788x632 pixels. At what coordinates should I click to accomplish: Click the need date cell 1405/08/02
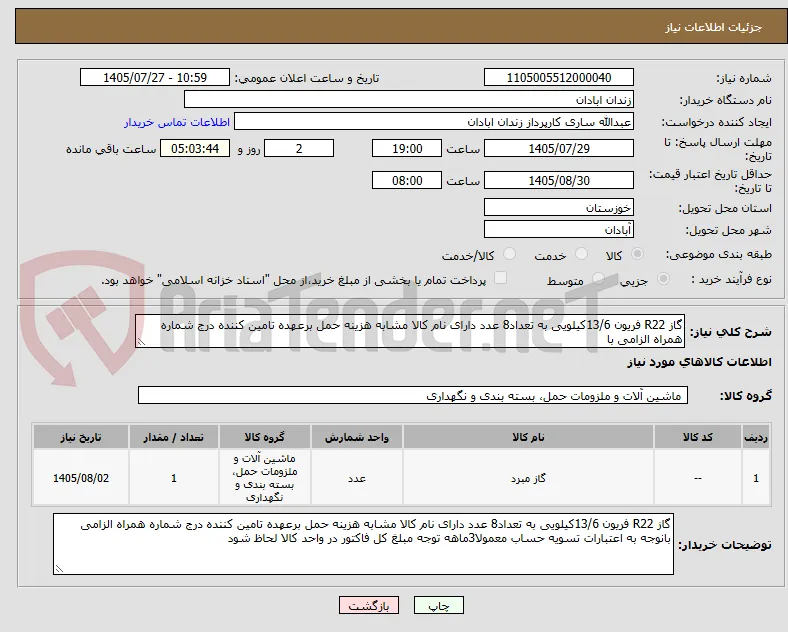(81, 478)
